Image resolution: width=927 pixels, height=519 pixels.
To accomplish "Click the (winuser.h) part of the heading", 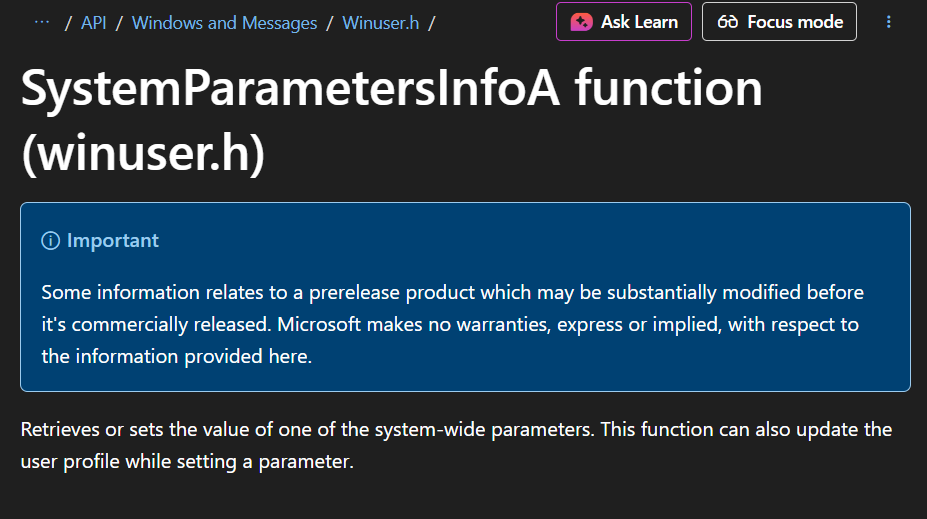I will pyautogui.click(x=143, y=156).
